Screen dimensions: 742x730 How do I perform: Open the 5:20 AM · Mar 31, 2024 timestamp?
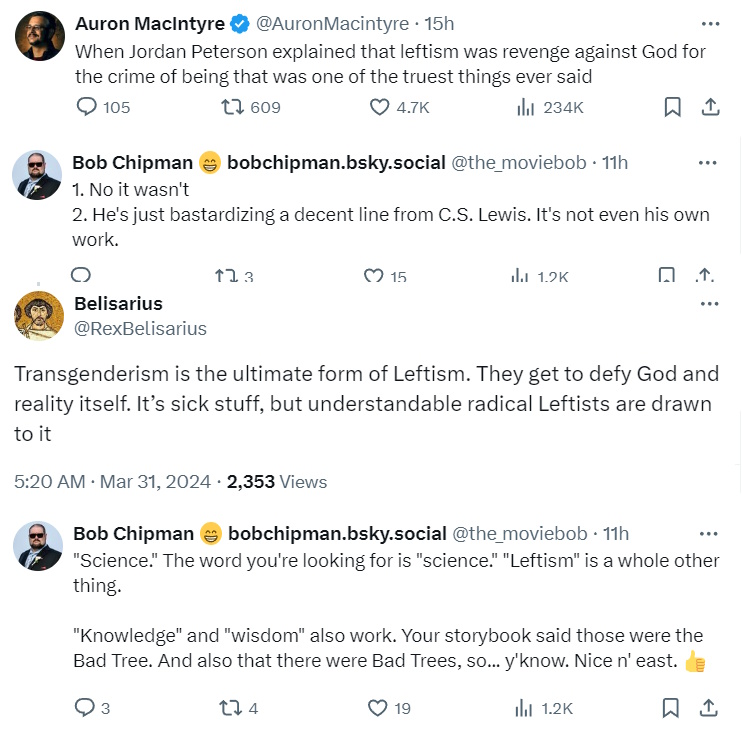point(112,481)
